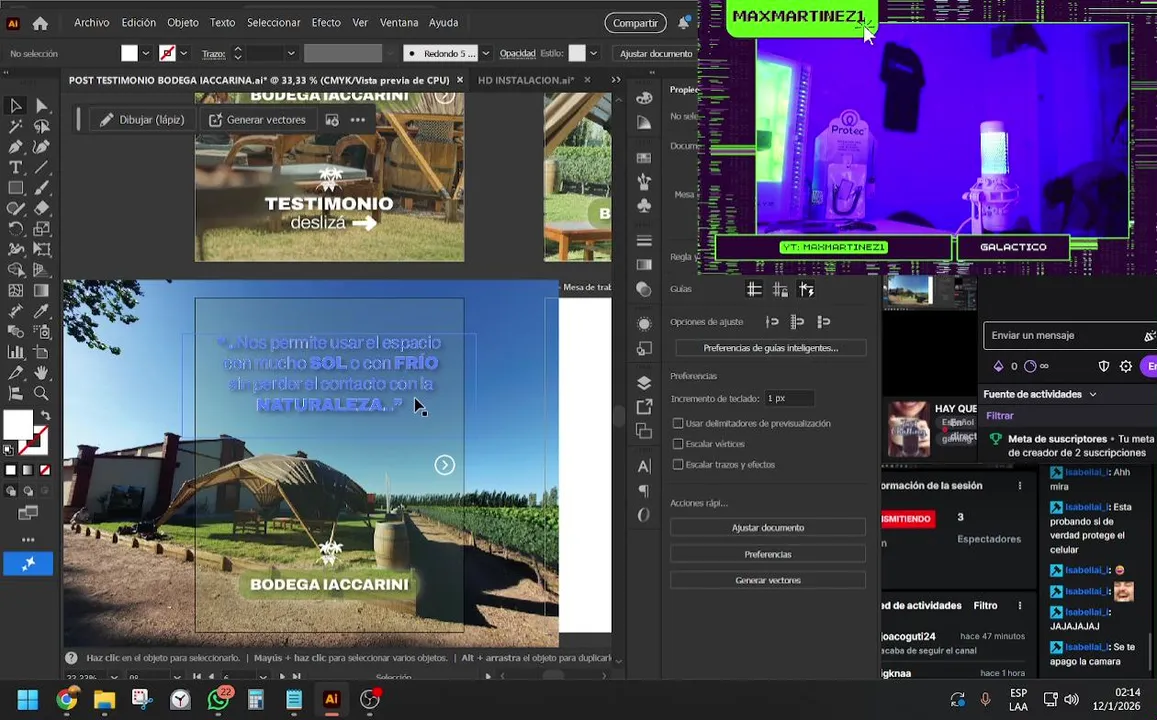Open the Layers panel icon

(x=644, y=383)
